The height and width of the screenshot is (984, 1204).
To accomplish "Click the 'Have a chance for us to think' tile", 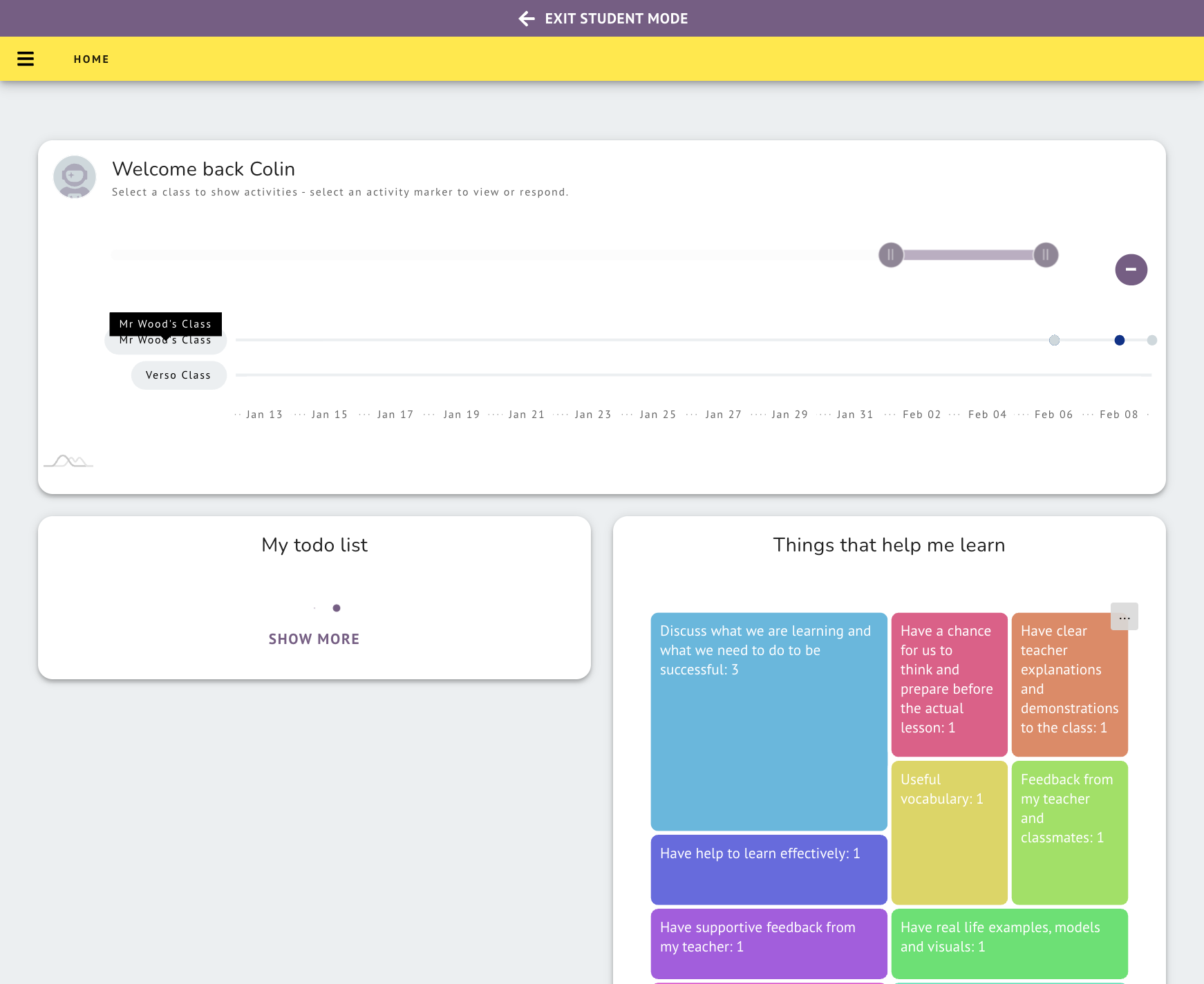I will tap(949, 685).
